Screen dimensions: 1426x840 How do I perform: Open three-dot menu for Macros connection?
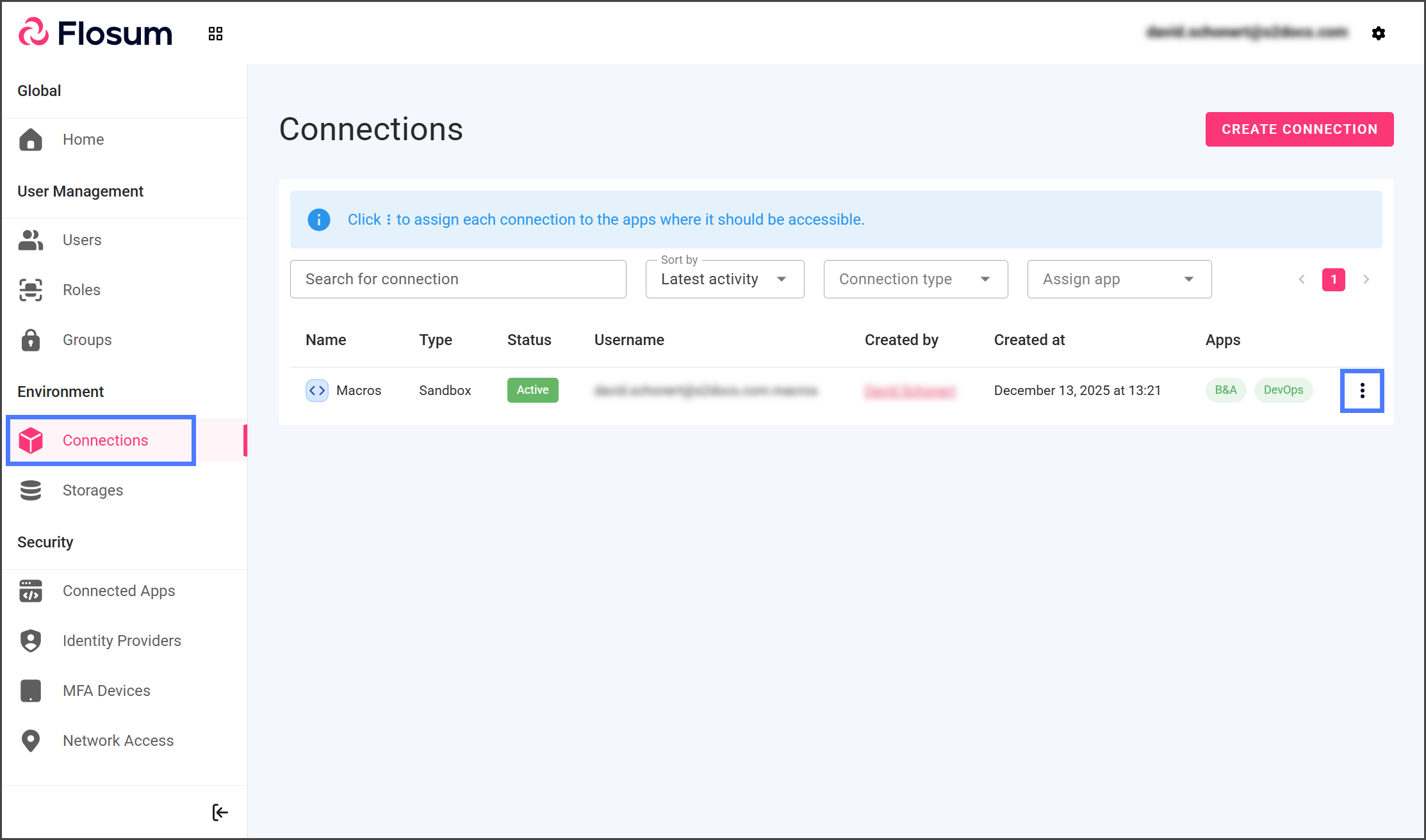tap(1362, 391)
